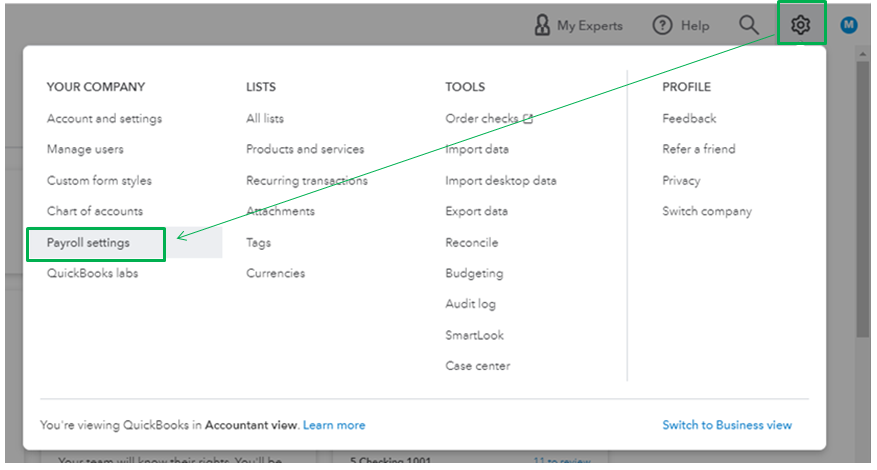This screenshot has width=877, height=470.
Task: Open the Budgeting tool
Action: [474, 273]
